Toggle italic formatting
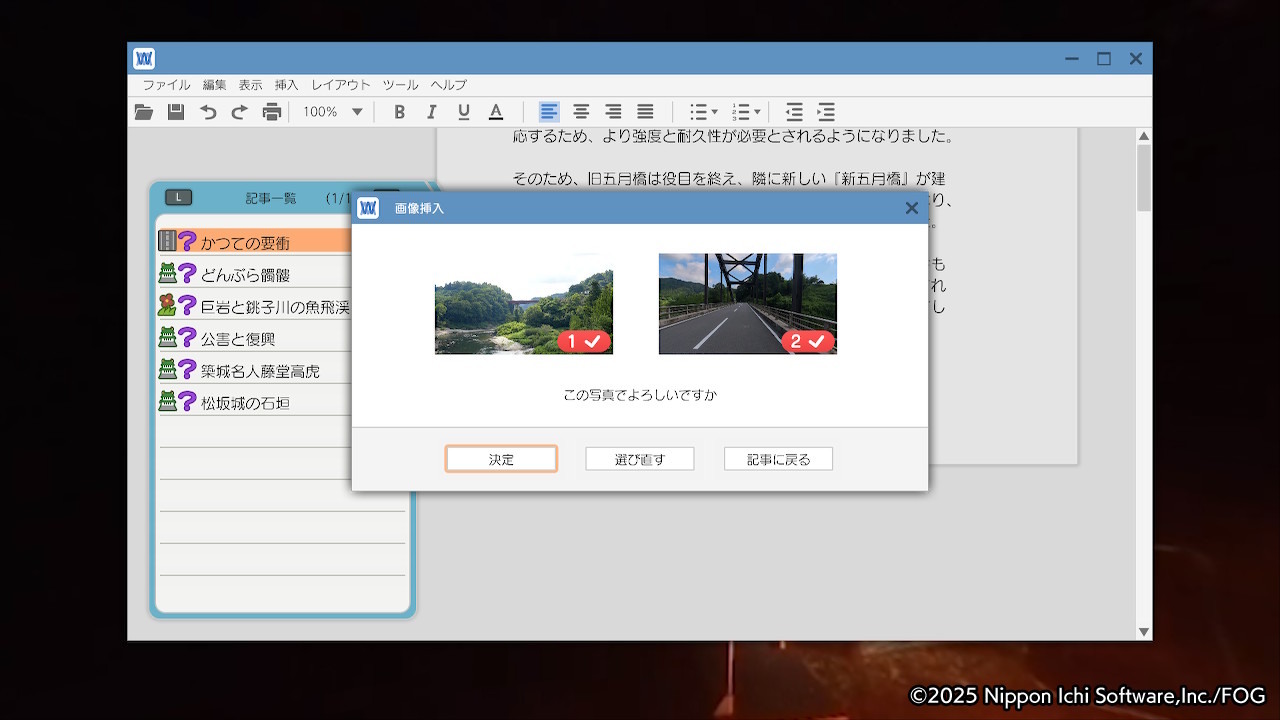 (x=431, y=112)
